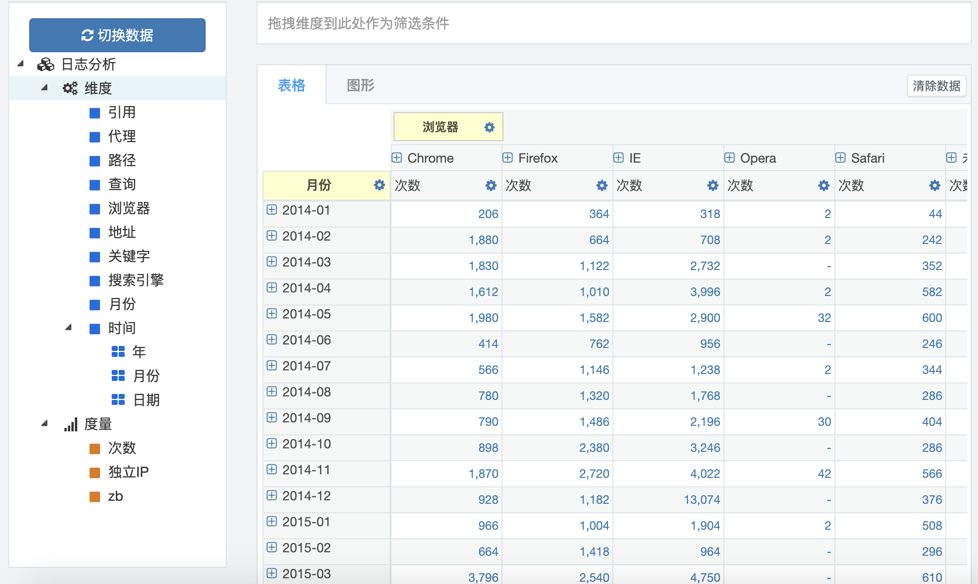Open settings gear for IE 次数 column
This screenshot has width=978, height=584.
tap(712, 186)
